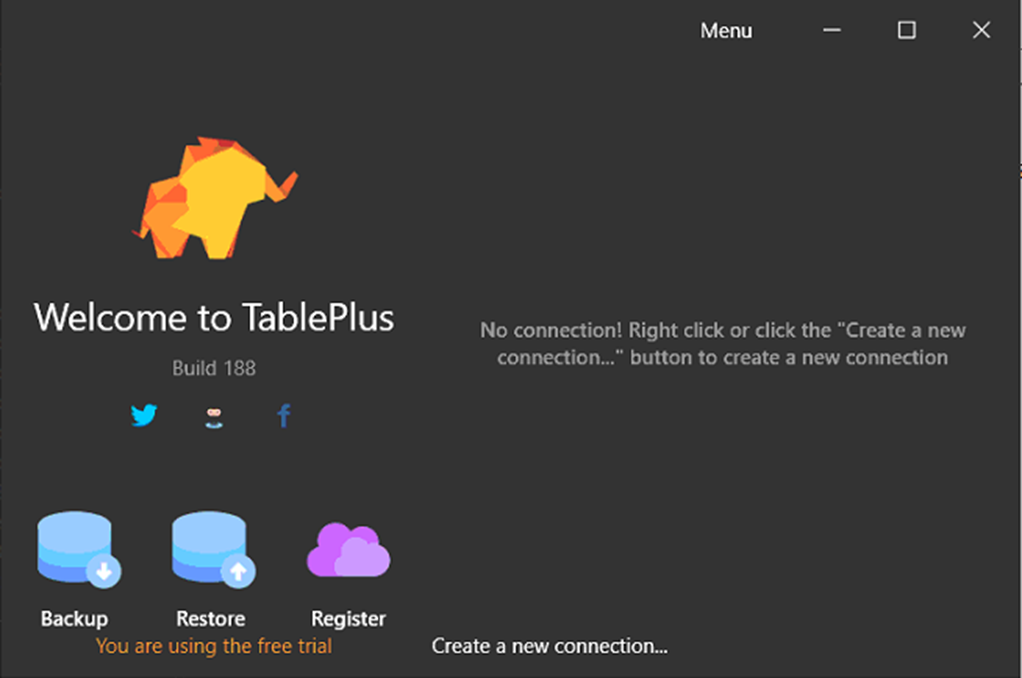Click Create a new connection...
The image size is (1022, 678).
[x=549, y=646]
